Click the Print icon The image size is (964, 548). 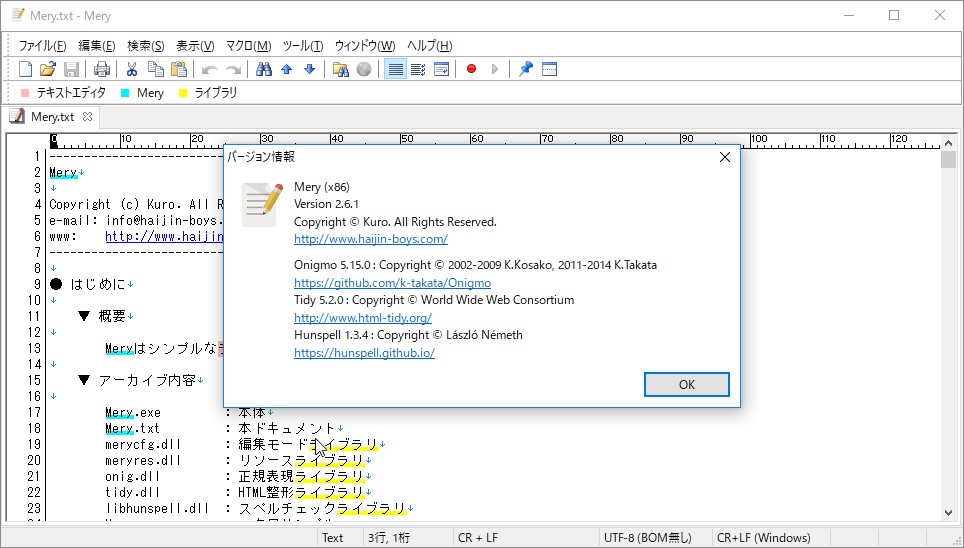102,69
